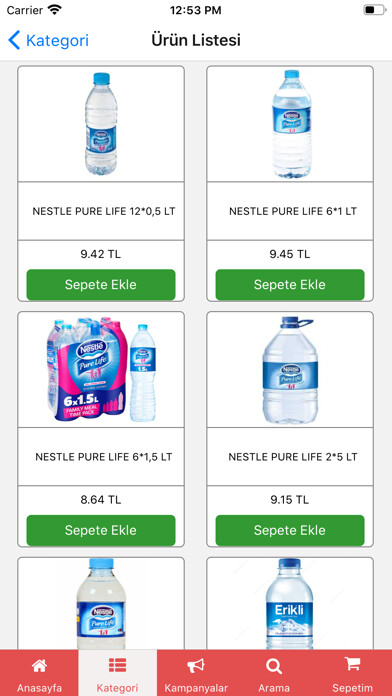
Task: Tap the Wi-Fi icon in status bar
Action: pos(55,10)
